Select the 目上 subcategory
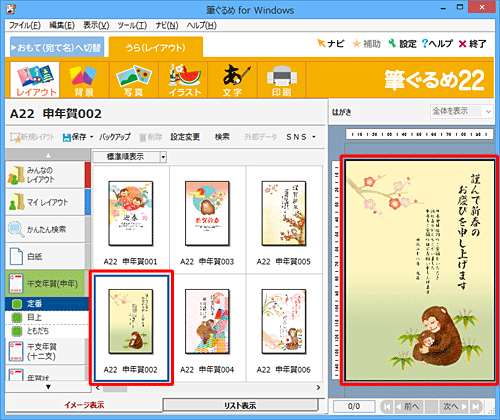Screen dimensions: 500x420 click(47, 317)
